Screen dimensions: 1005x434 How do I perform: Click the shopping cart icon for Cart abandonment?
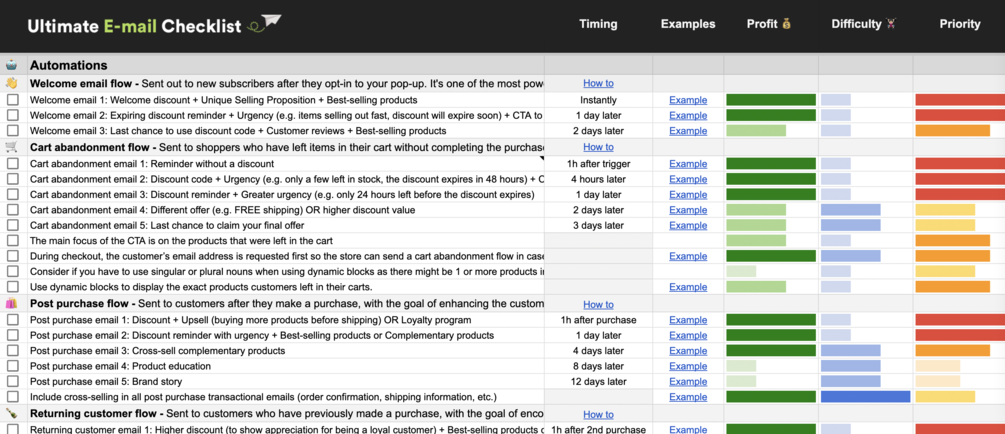[x=12, y=147]
